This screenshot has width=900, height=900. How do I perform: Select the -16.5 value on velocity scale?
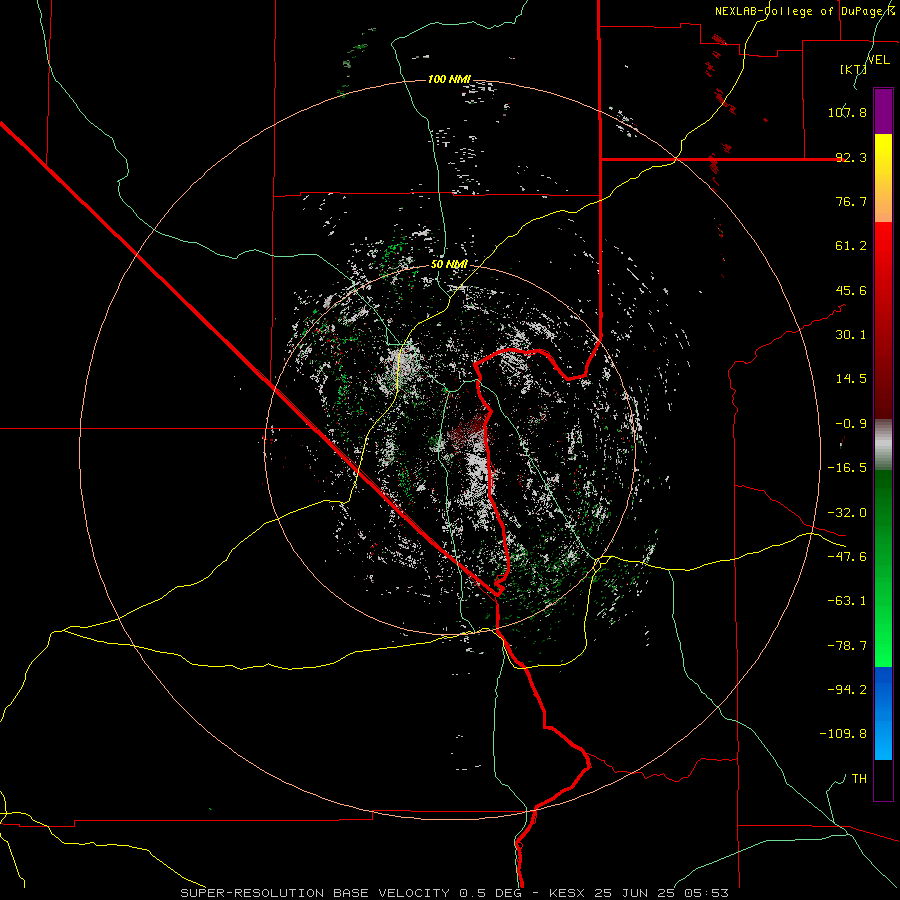coord(847,468)
